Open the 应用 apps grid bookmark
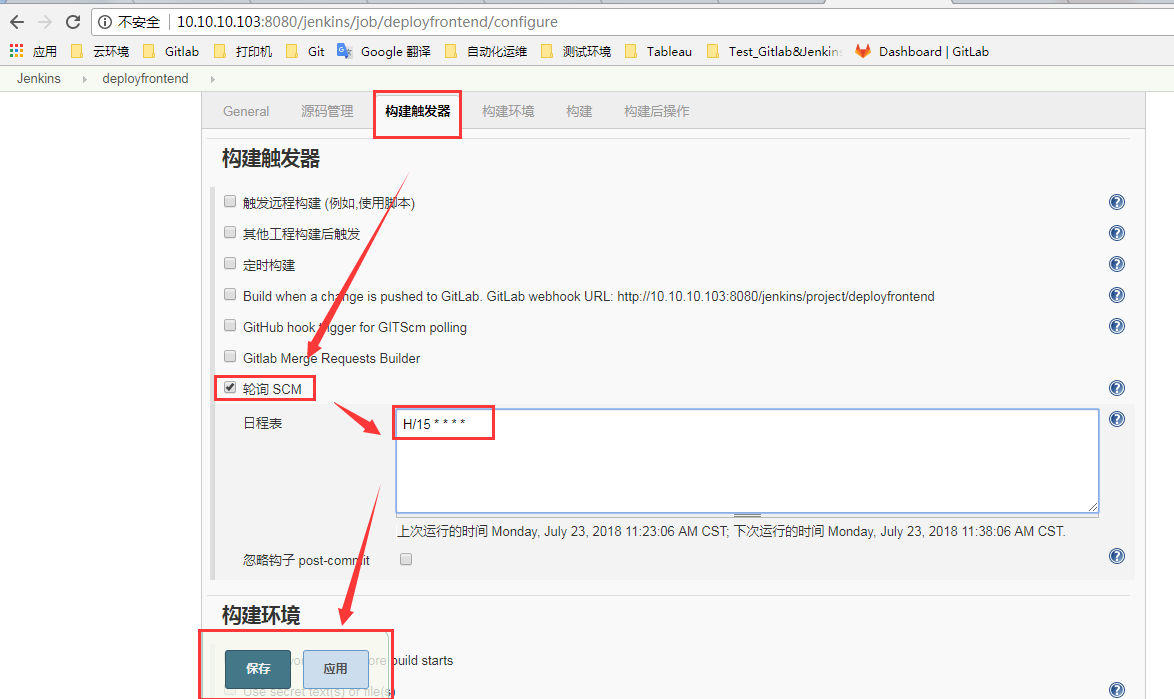The image size is (1174, 699). click(x=33, y=51)
